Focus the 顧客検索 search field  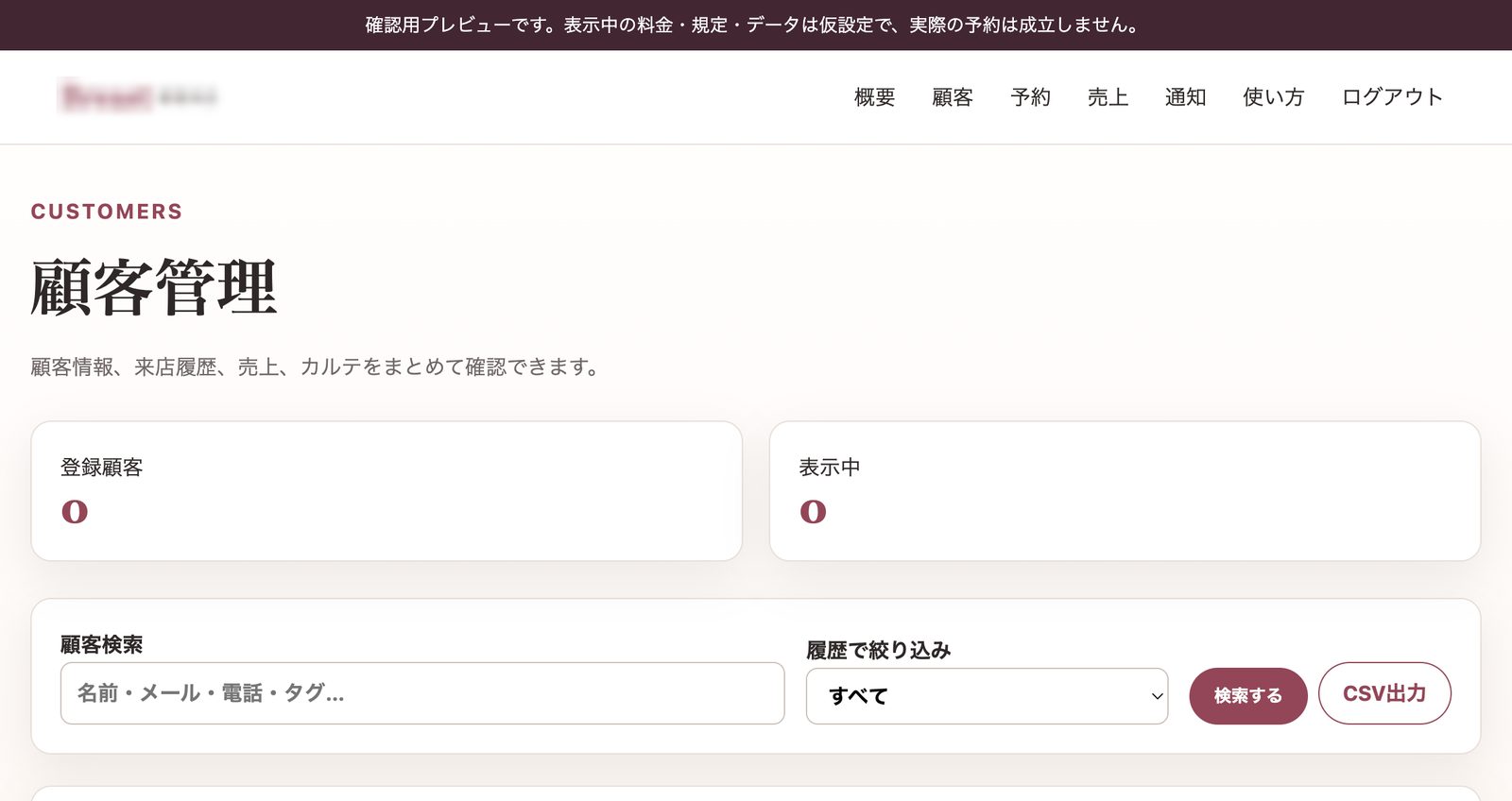[422, 693]
